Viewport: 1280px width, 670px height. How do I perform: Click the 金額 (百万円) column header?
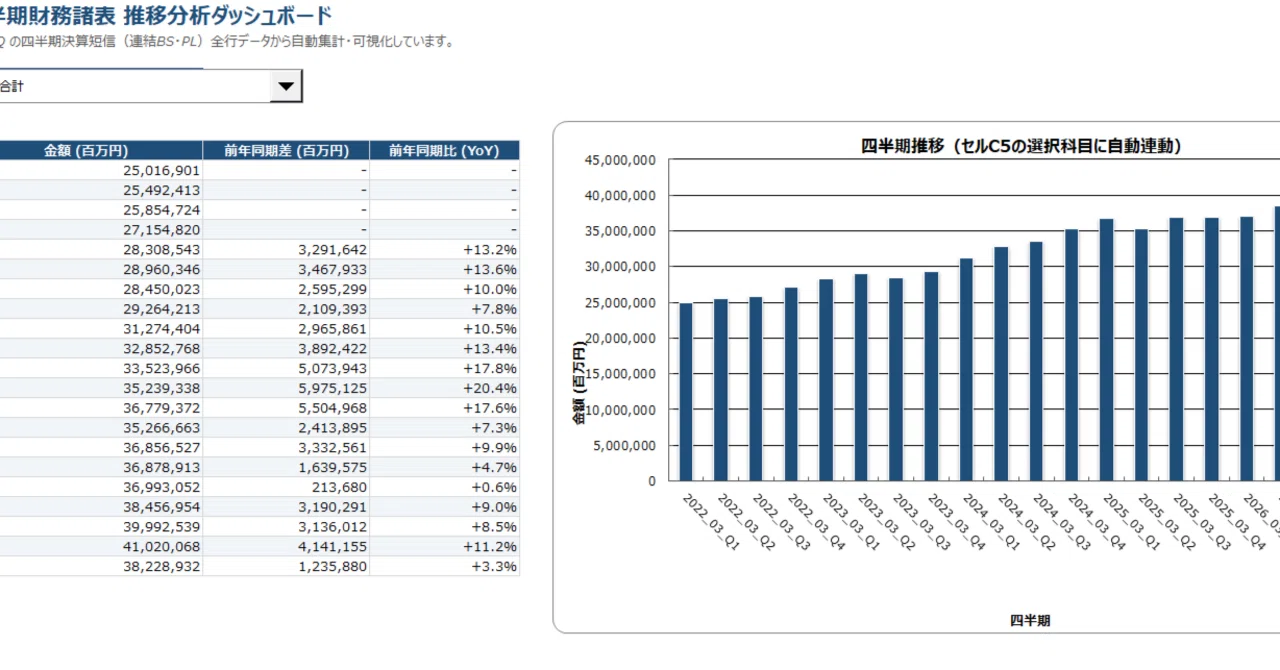pyautogui.click(x=101, y=150)
